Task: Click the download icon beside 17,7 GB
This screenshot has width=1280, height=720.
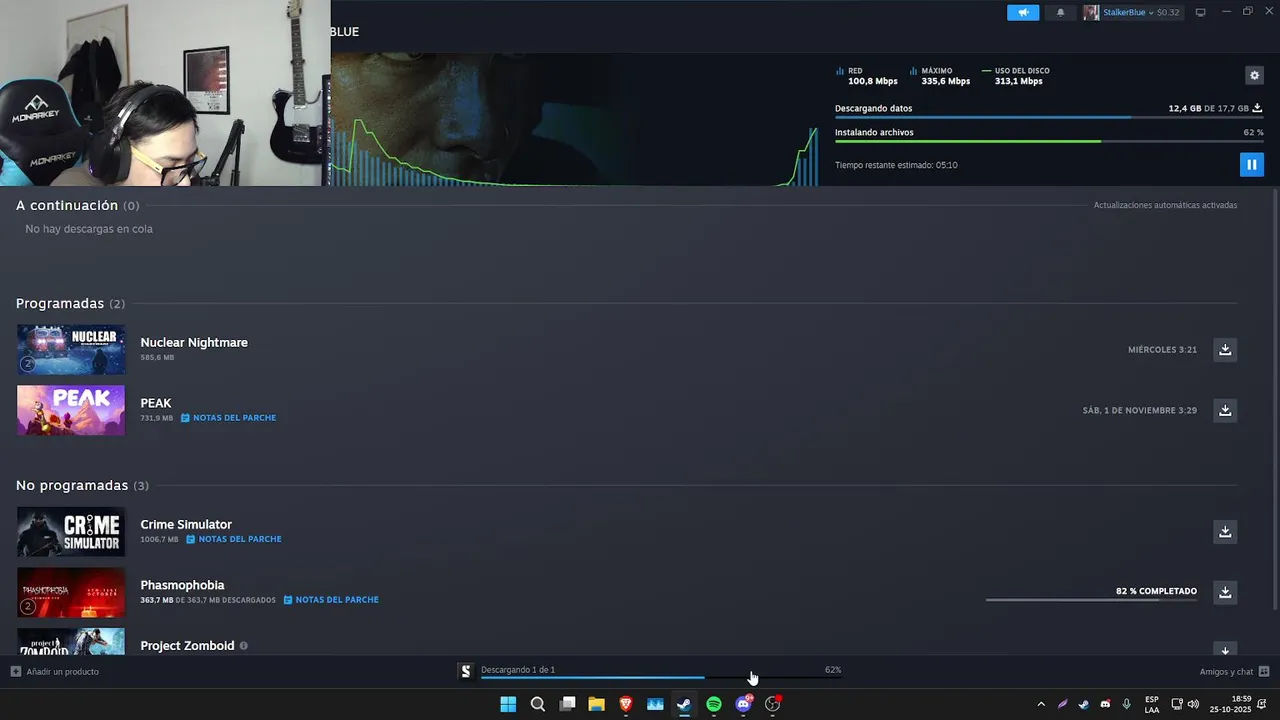Action: pos(1257,108)
